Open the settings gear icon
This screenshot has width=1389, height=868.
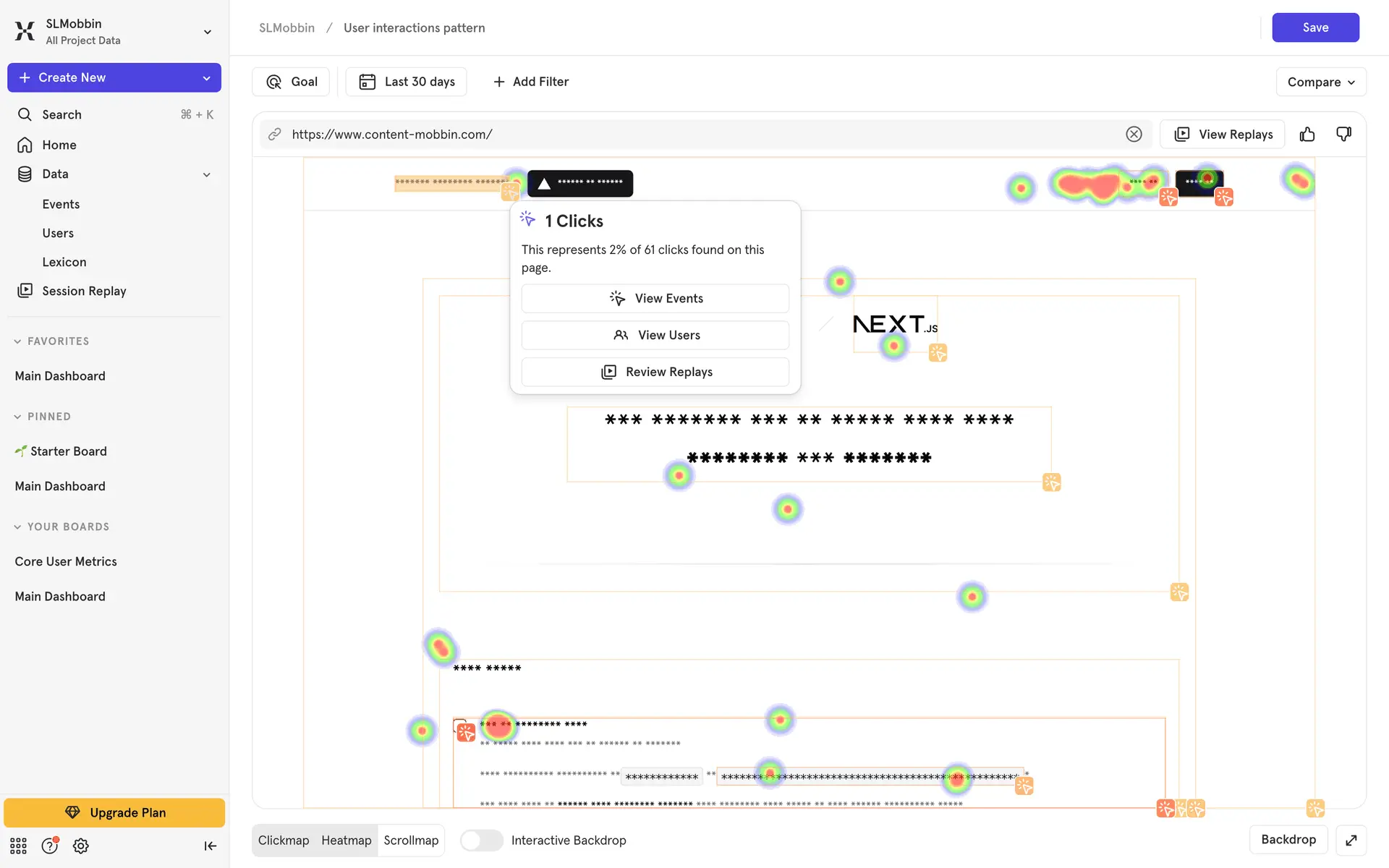click(81, 846)
